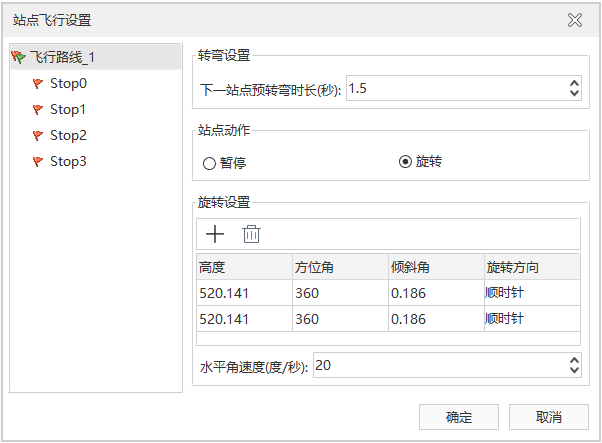Image resolution: width=602 pixels, height=443 pixels.
Task: Increase 水平角速度 with the up arrow
Action: click(x=574, y=361)
